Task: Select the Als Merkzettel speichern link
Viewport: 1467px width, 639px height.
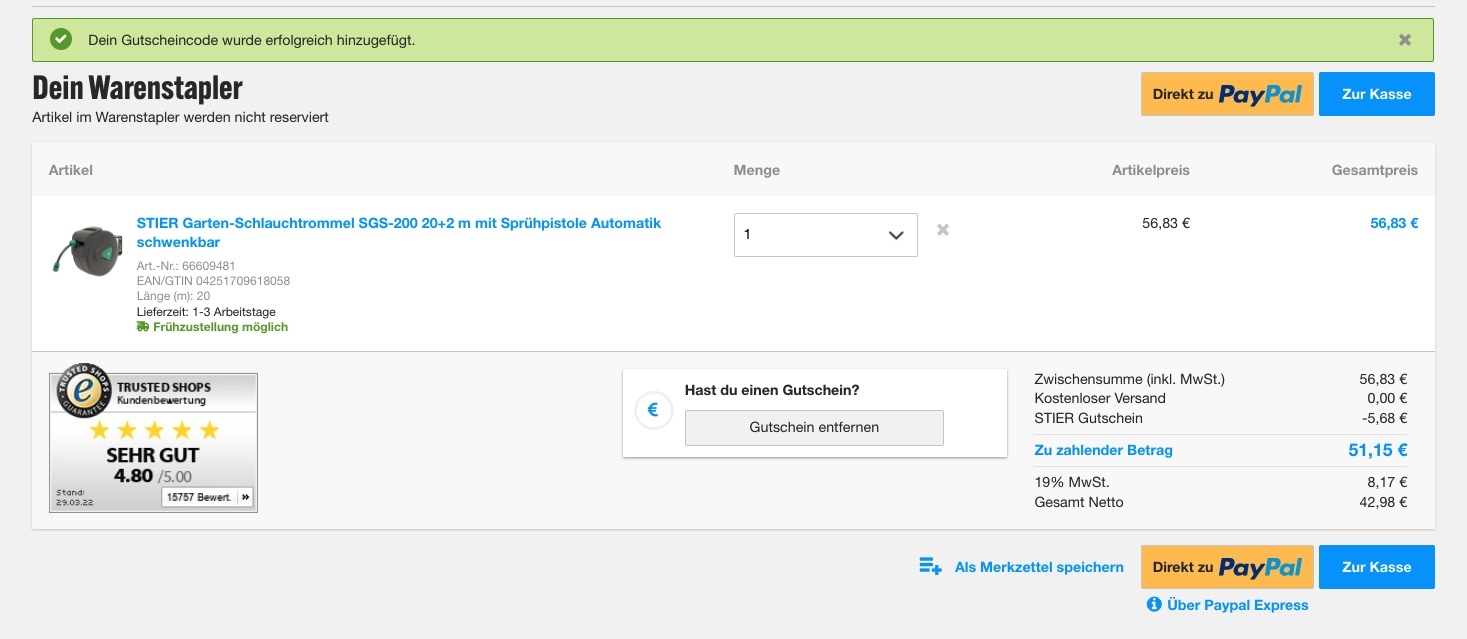Action: click(1039, 567)
